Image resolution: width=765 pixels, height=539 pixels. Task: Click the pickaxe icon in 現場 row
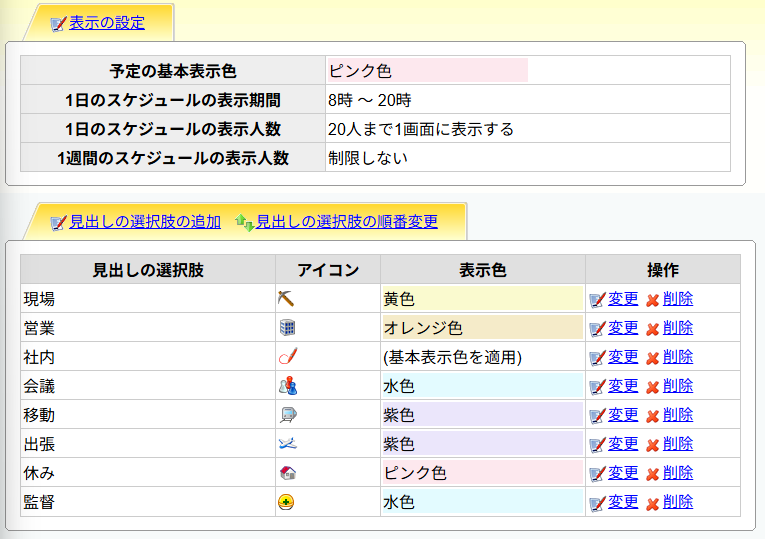pos(286,298)
